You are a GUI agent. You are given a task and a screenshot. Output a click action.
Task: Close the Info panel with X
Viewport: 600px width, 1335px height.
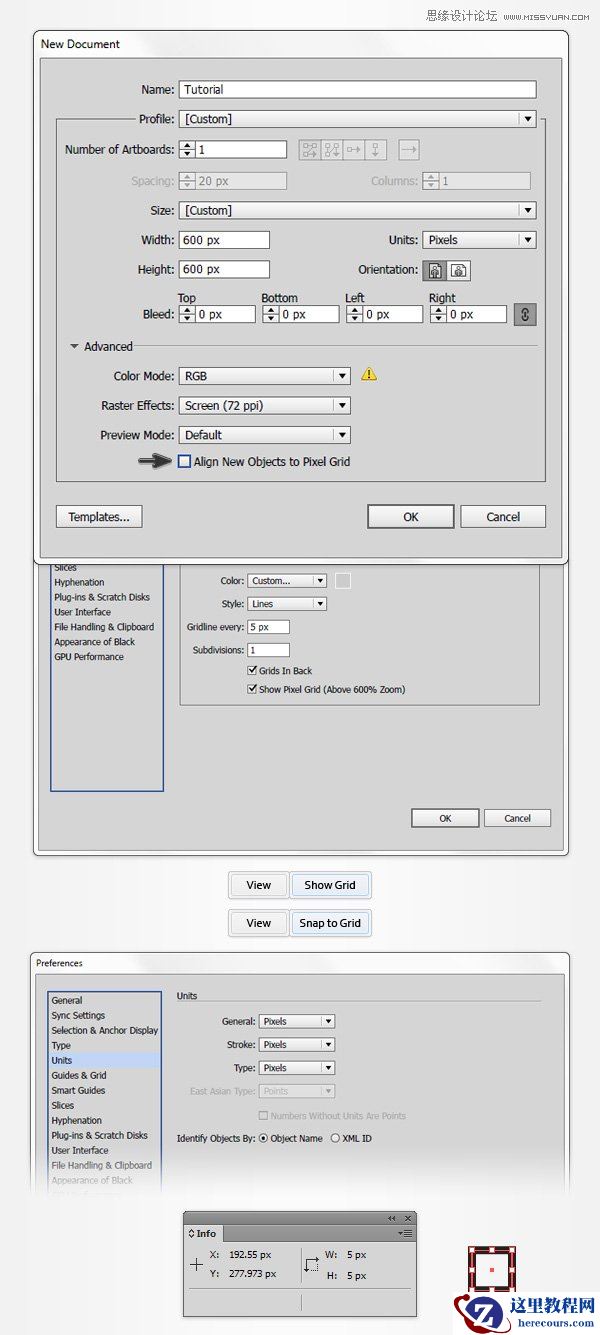point(407,1218)
